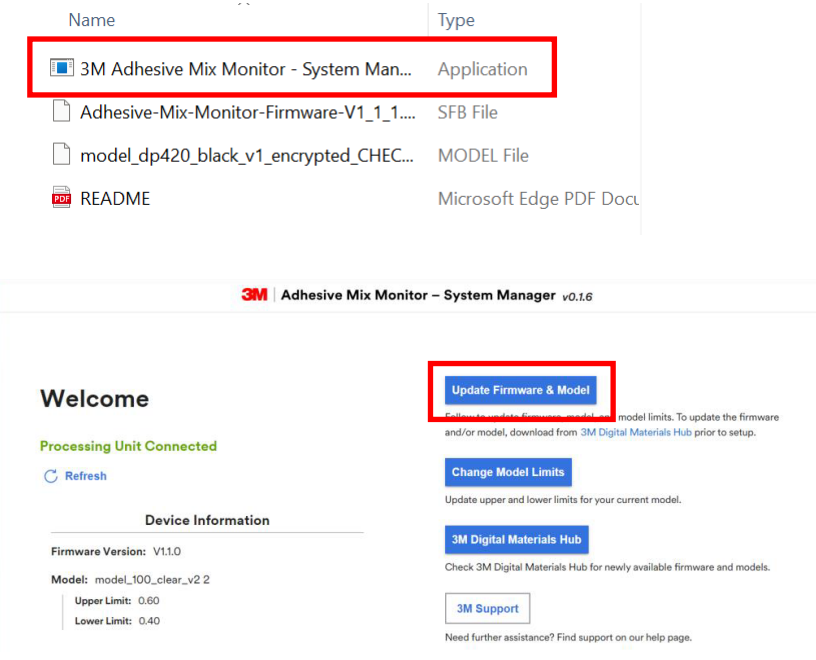Click the 3M Digital Materials Hub button
816x660 pixels.
(516, 539)
